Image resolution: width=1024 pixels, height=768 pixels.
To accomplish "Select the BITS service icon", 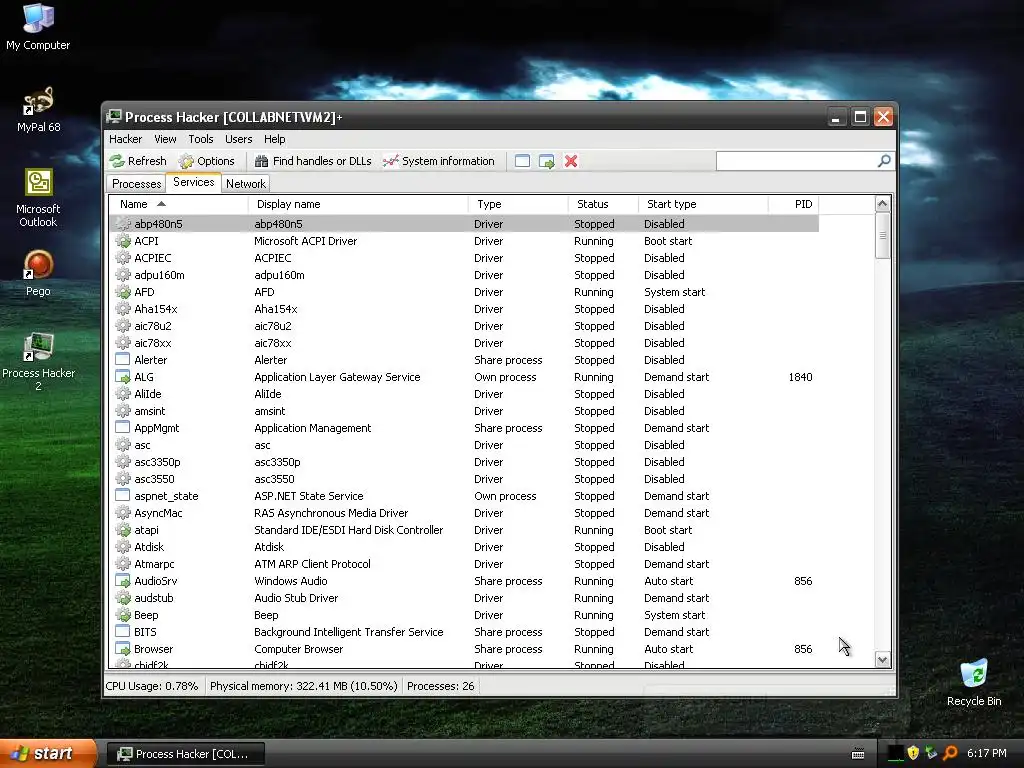I will pos(123,632).
